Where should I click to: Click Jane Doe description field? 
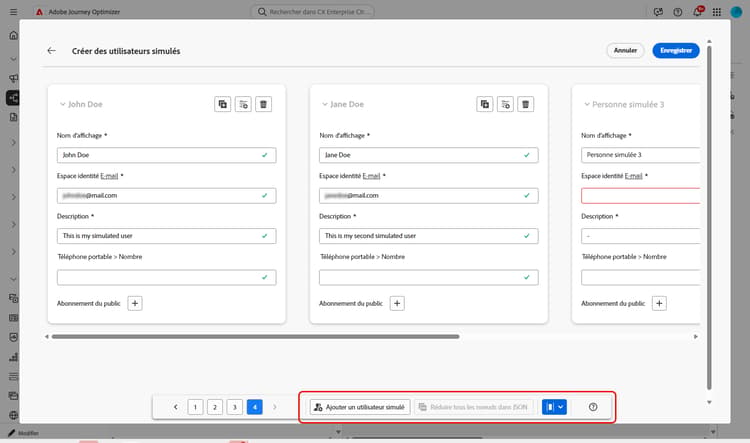[429, 236]
